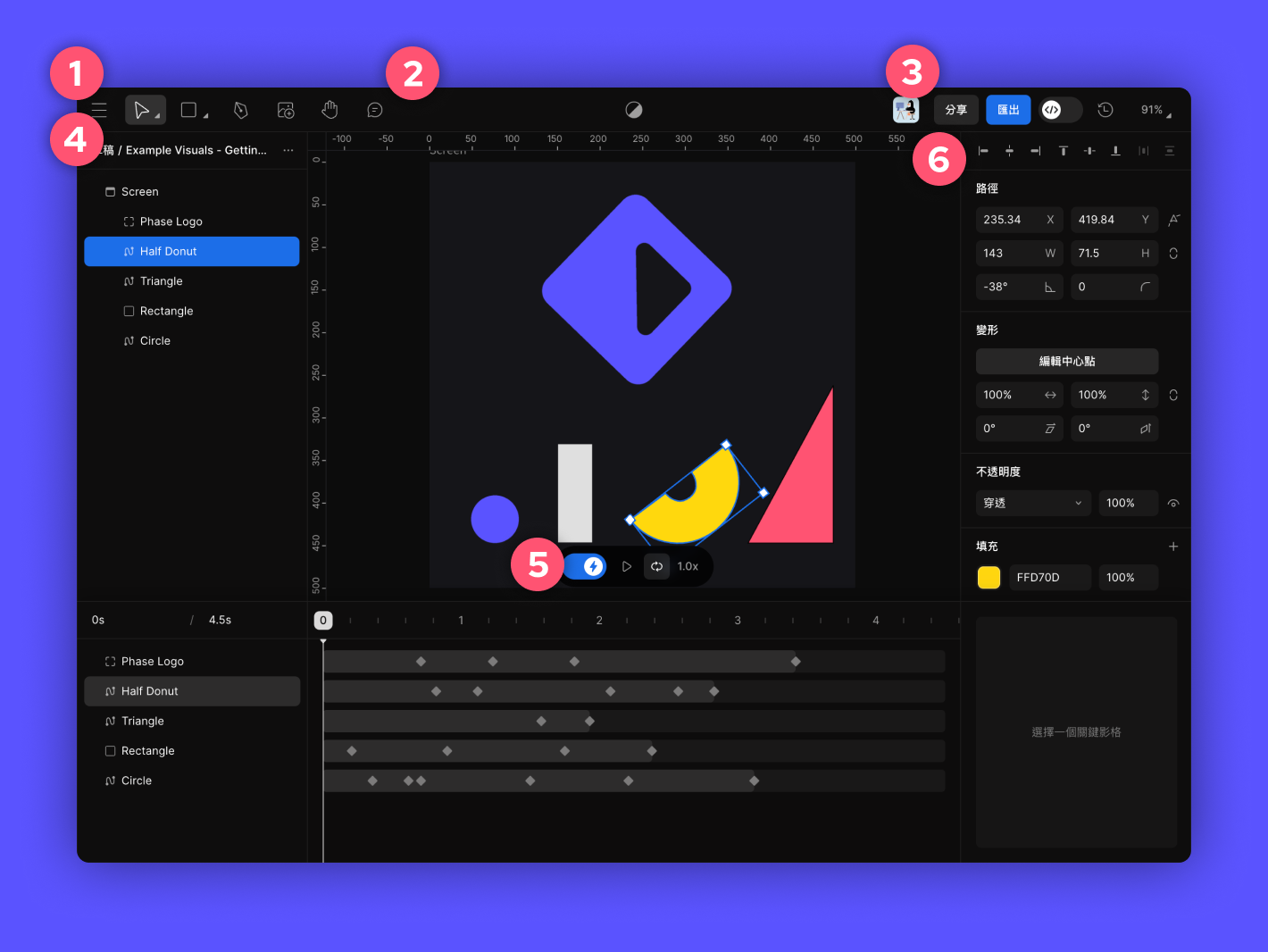Click the blue 匯出 export button

coord(1008,110)
